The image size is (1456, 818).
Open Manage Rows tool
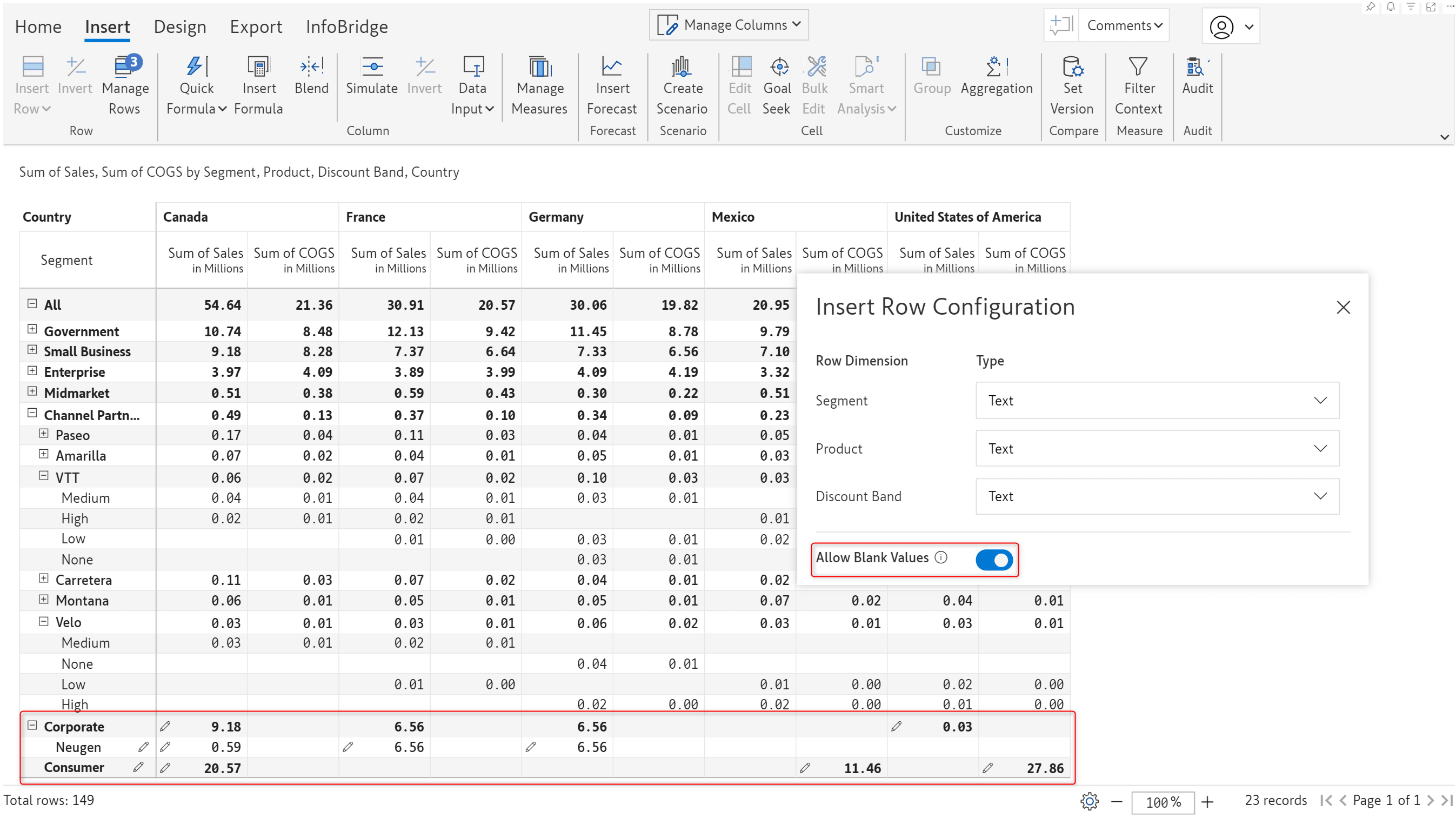click(x=125, y=85)
